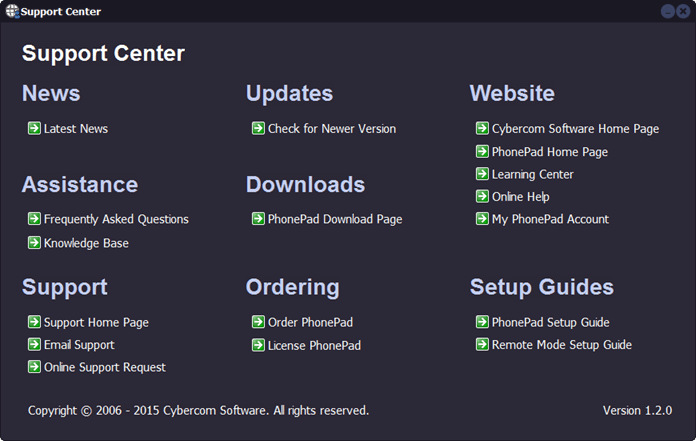Click arrow icon beside Frequently Asked Questions

tap(34, 219)
